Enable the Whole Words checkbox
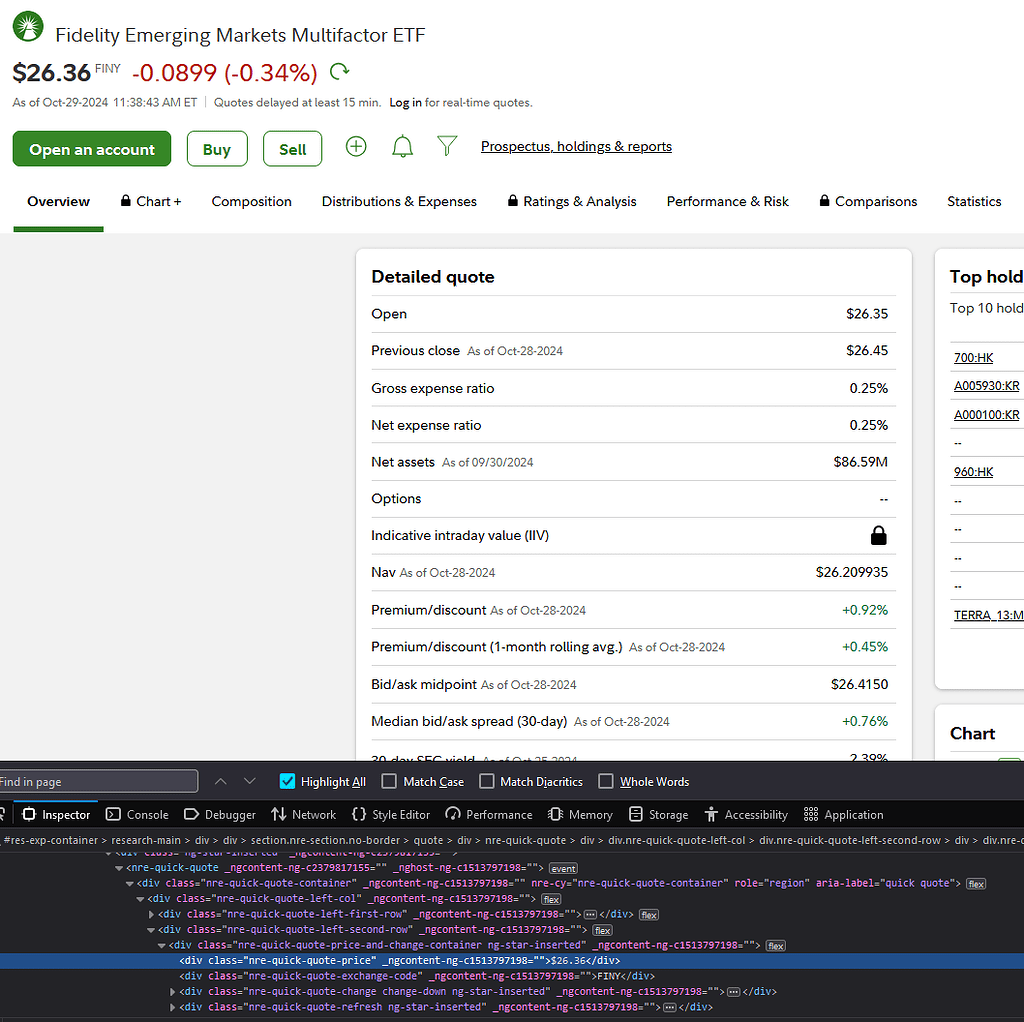 605,781
